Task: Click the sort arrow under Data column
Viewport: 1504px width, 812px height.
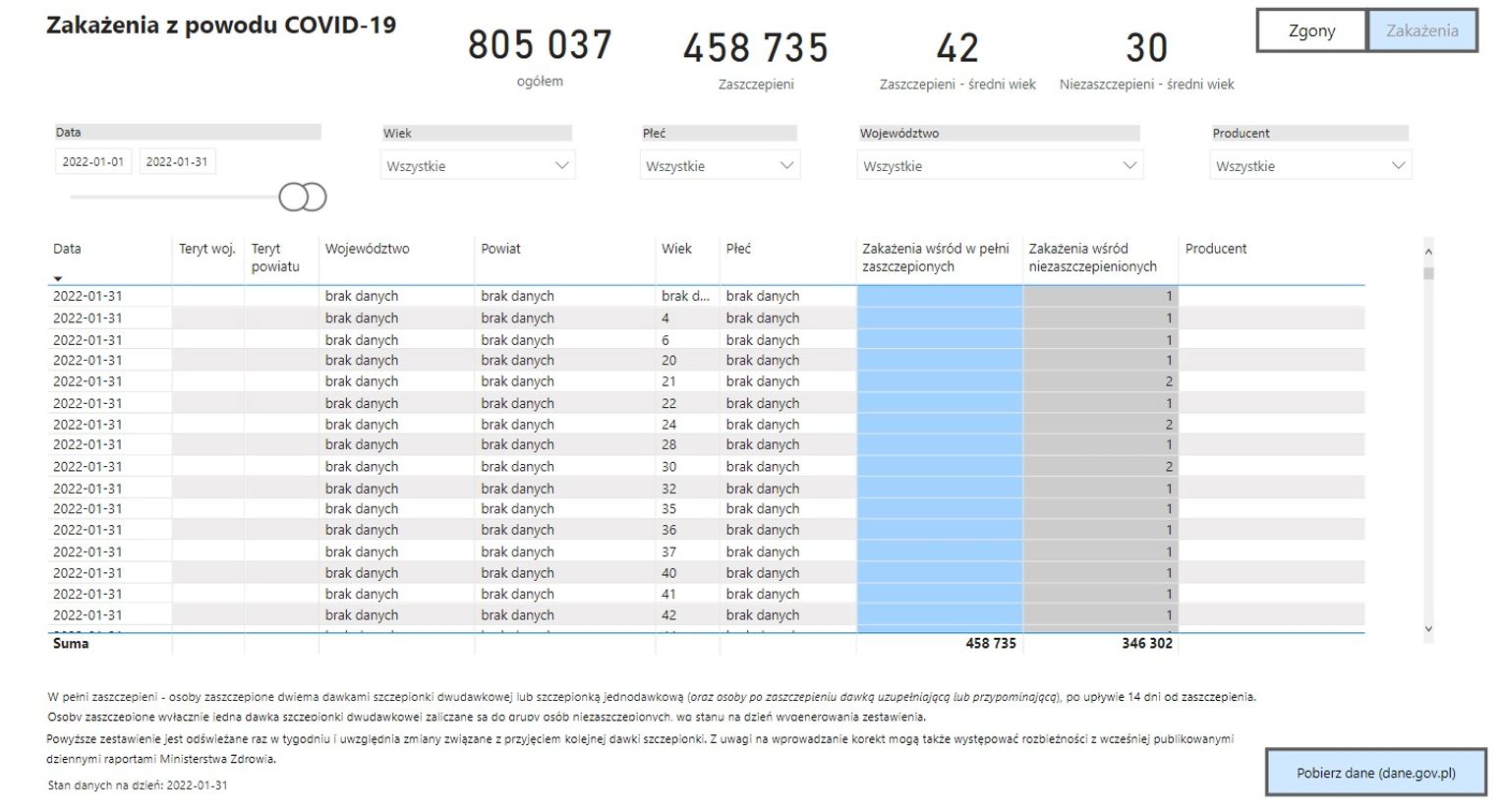Action: [x=58, y=279]
